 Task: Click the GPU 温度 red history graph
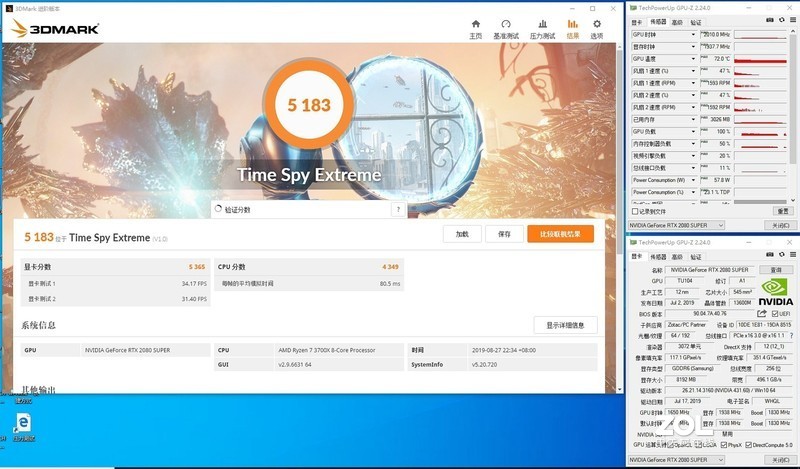tap(760, 59)
